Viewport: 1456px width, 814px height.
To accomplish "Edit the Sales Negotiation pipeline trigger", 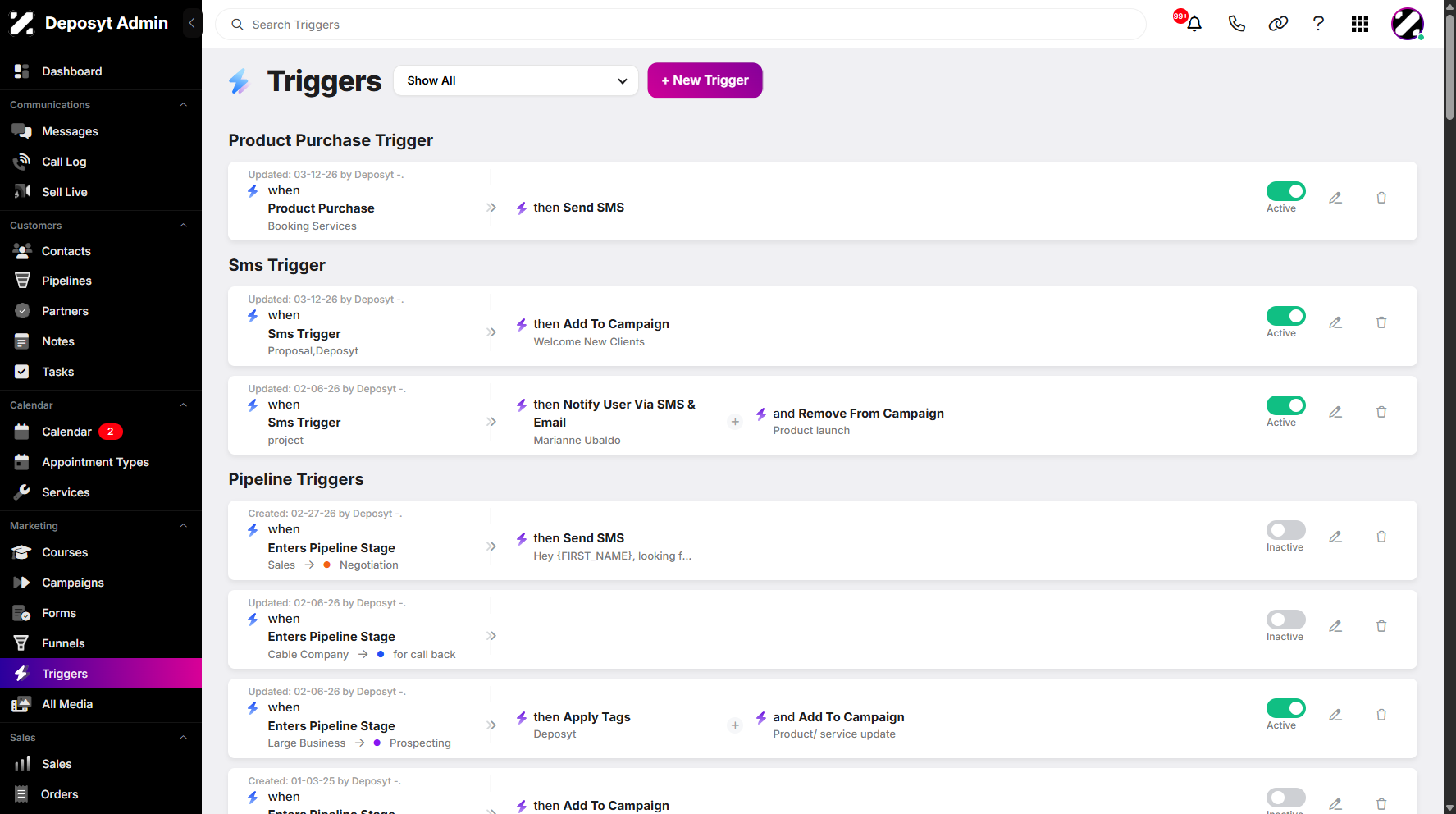I will [1335, 537].
